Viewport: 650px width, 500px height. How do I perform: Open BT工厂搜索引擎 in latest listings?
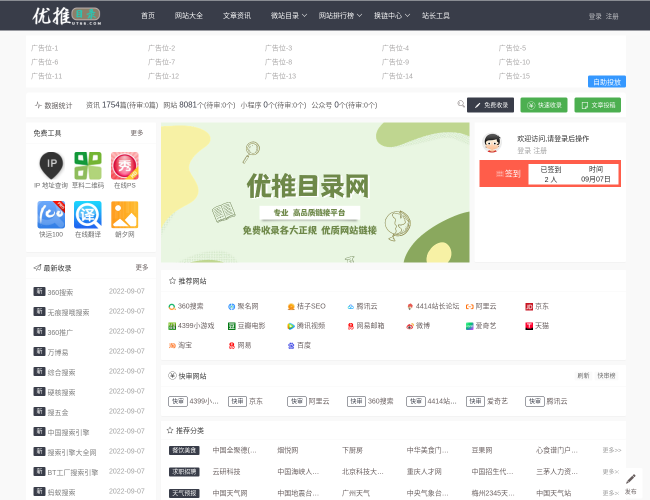(73, 472)
